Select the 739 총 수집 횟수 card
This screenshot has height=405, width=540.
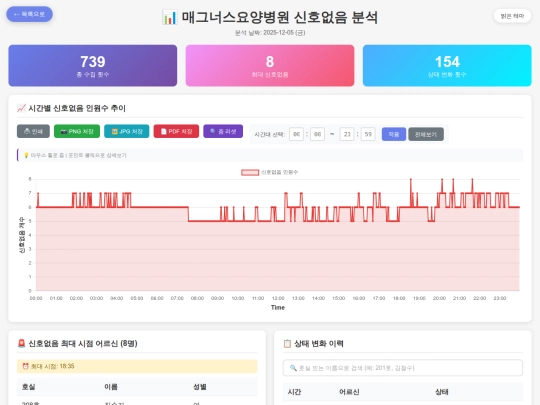(93, 65)
